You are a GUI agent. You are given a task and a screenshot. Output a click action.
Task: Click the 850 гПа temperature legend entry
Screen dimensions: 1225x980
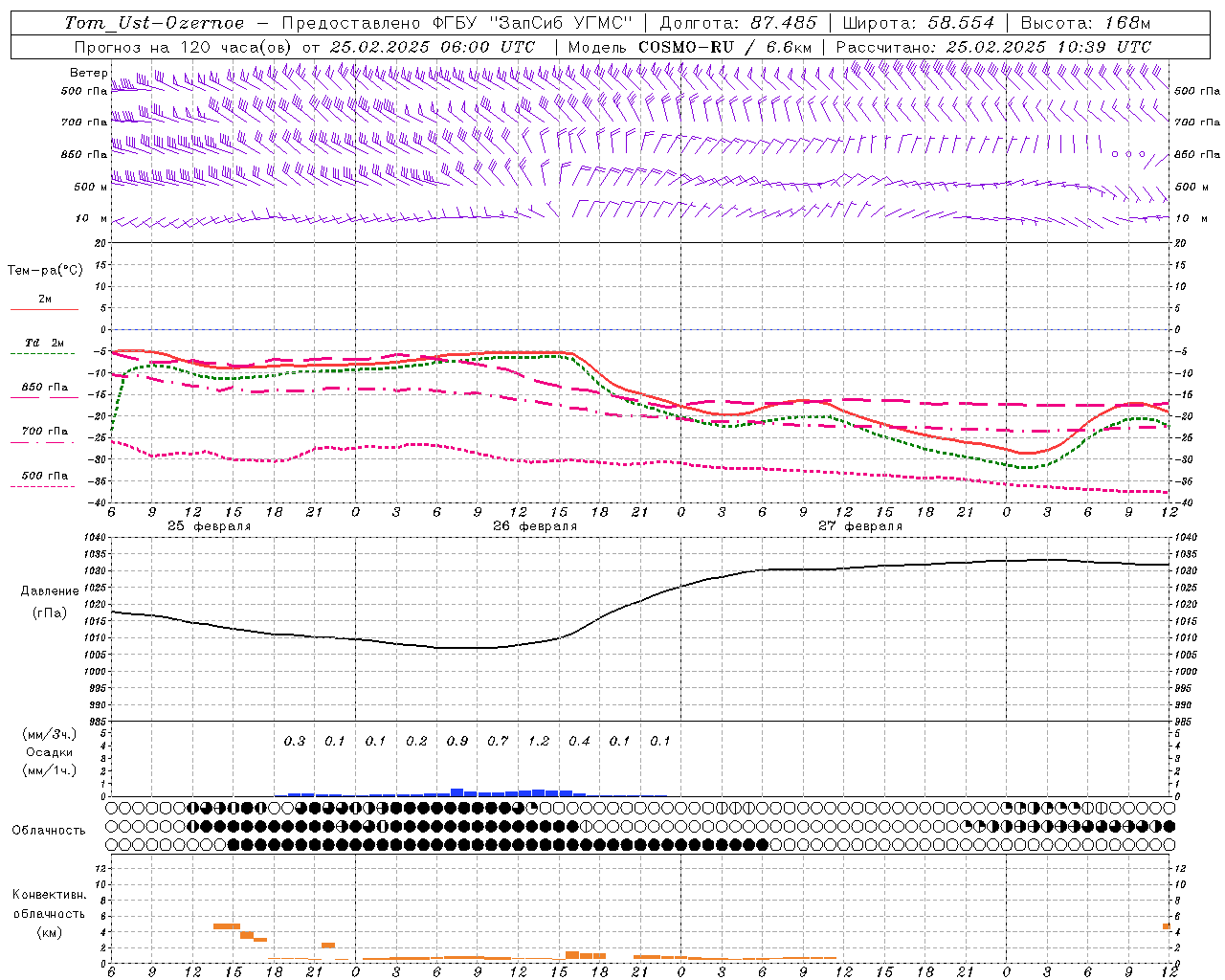(44, 388)
